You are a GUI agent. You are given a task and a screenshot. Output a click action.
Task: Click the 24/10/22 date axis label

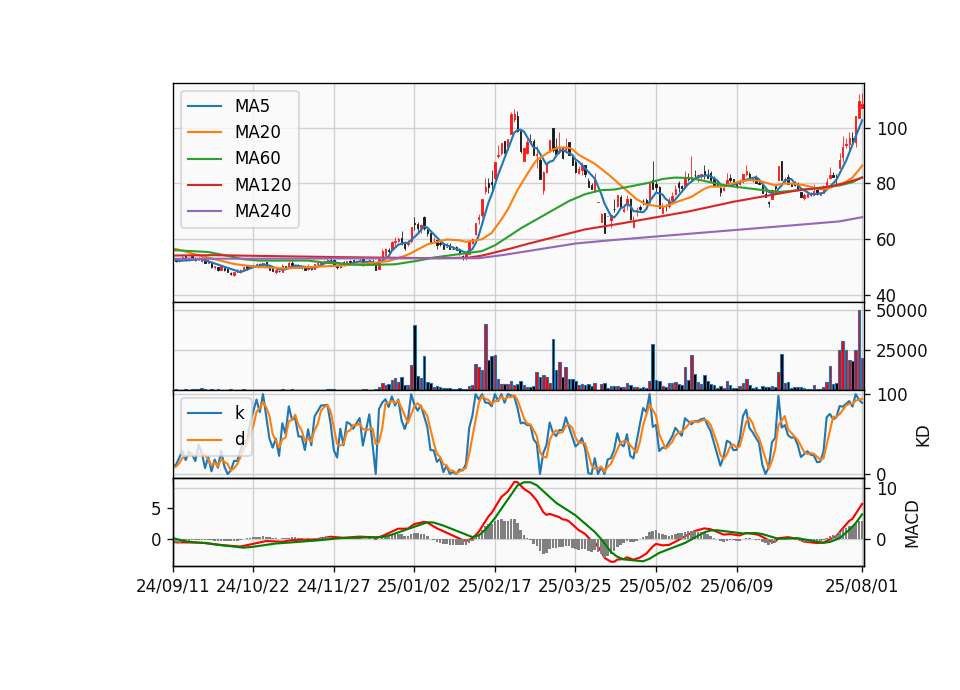coord(253,586)
